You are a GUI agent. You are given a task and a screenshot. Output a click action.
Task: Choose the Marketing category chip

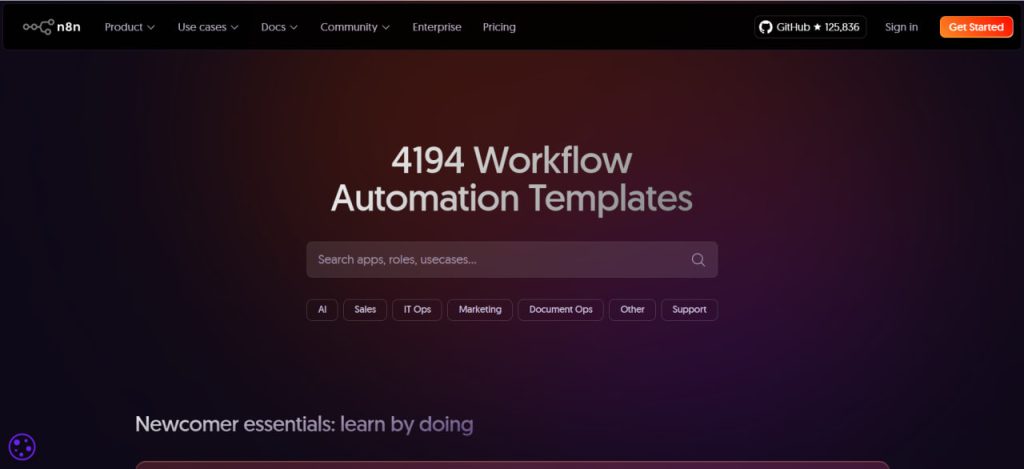[x=480, y=310]
